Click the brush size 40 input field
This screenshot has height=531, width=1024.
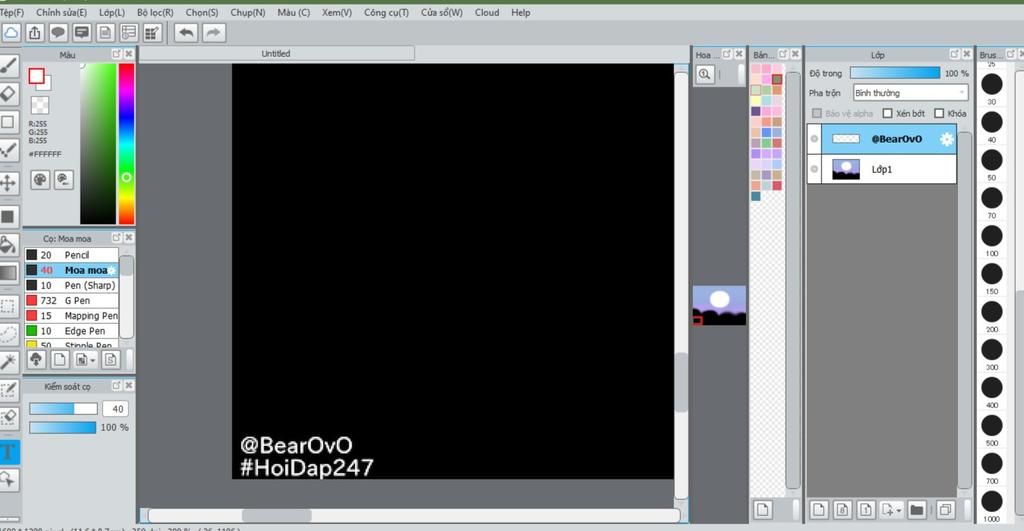click(116, 409)
